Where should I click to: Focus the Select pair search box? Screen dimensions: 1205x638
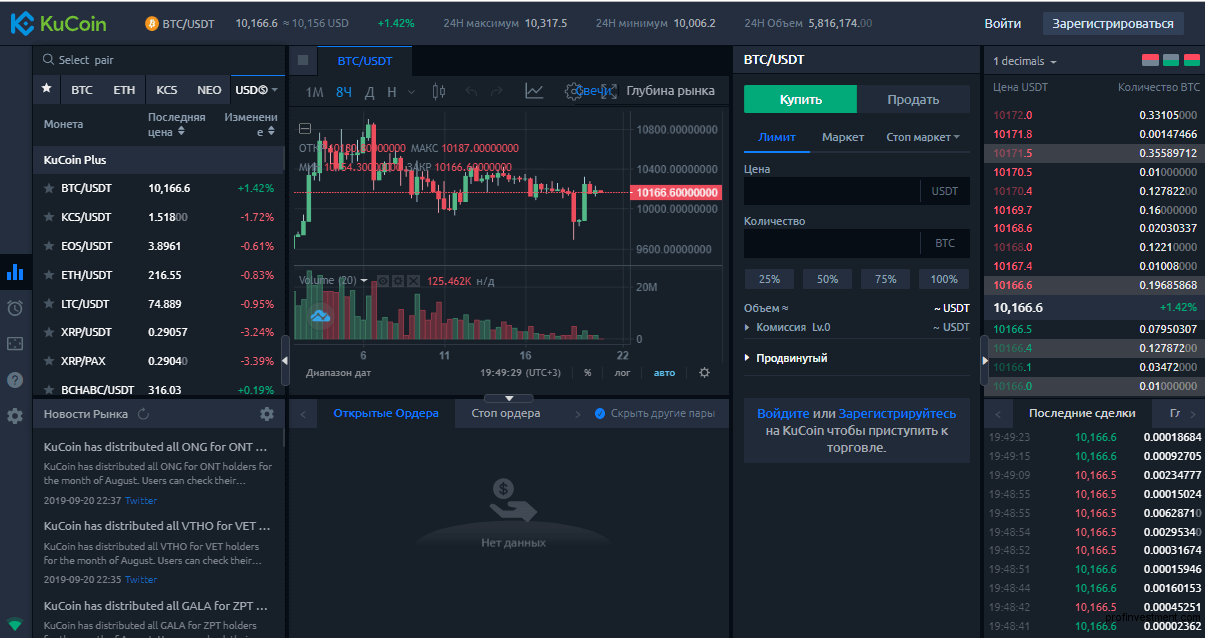click(159, 60)
